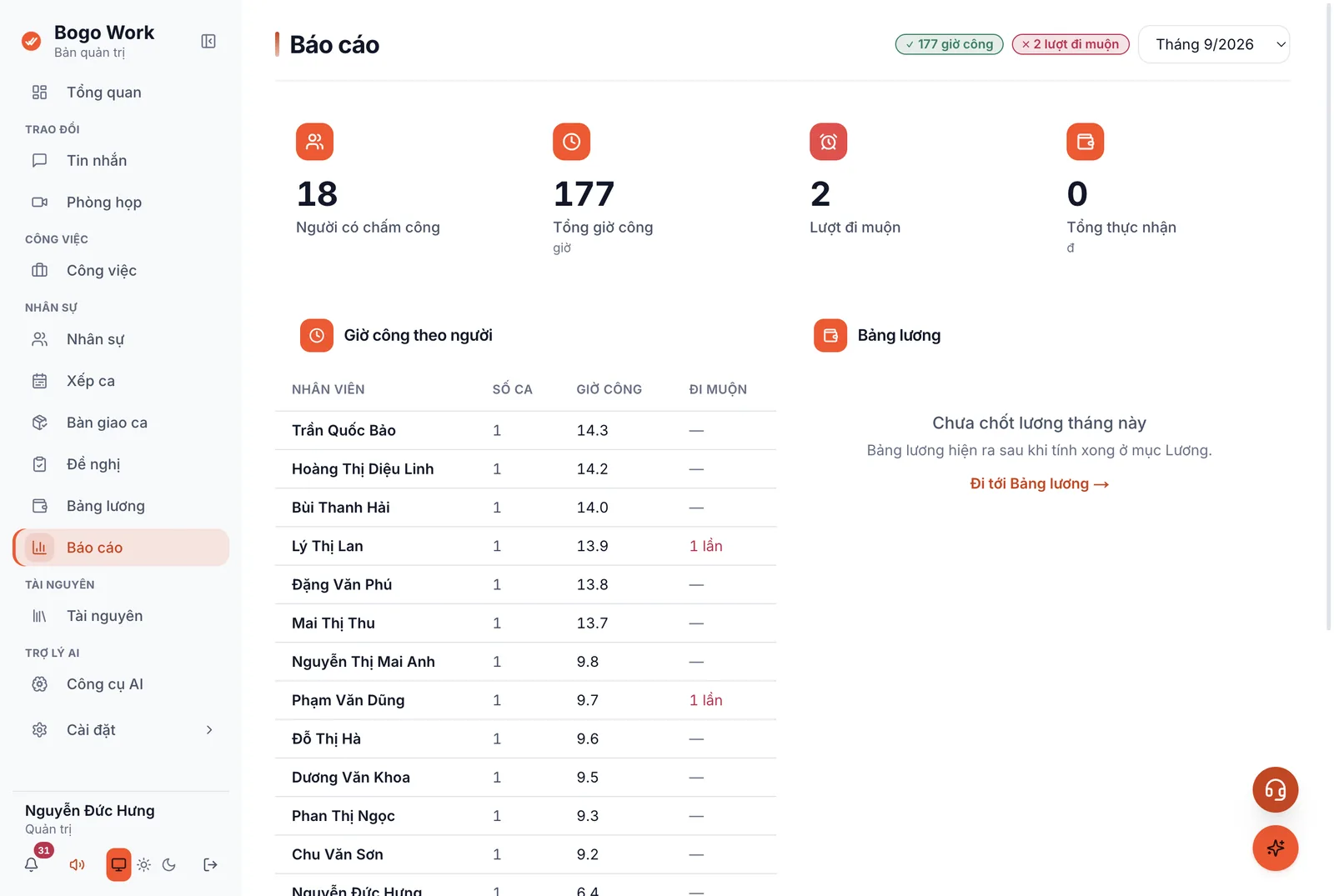The width and height of the screenshot is (1334, 896).
Task: Activate dark mode moon icon
Action: pyautogui.click(x=169, y=864)
